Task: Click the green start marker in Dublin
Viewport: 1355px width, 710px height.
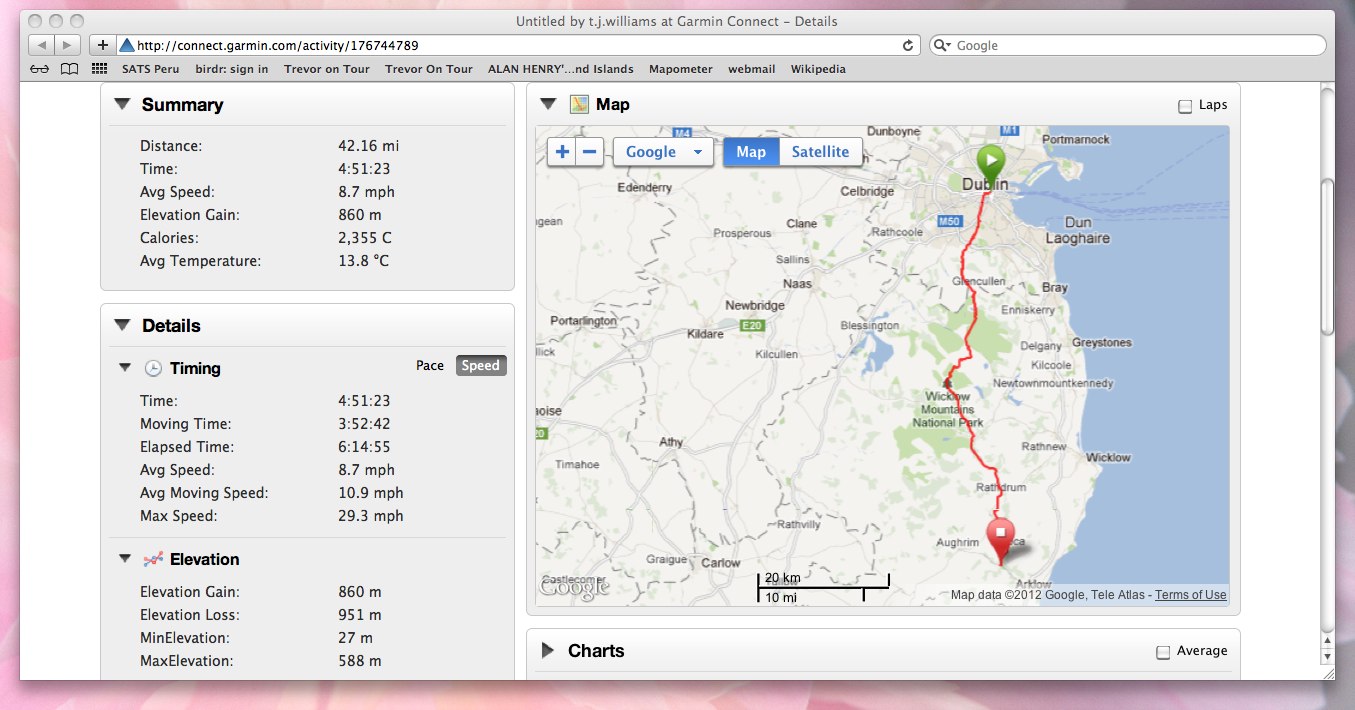Action: [x=990, y=160]
